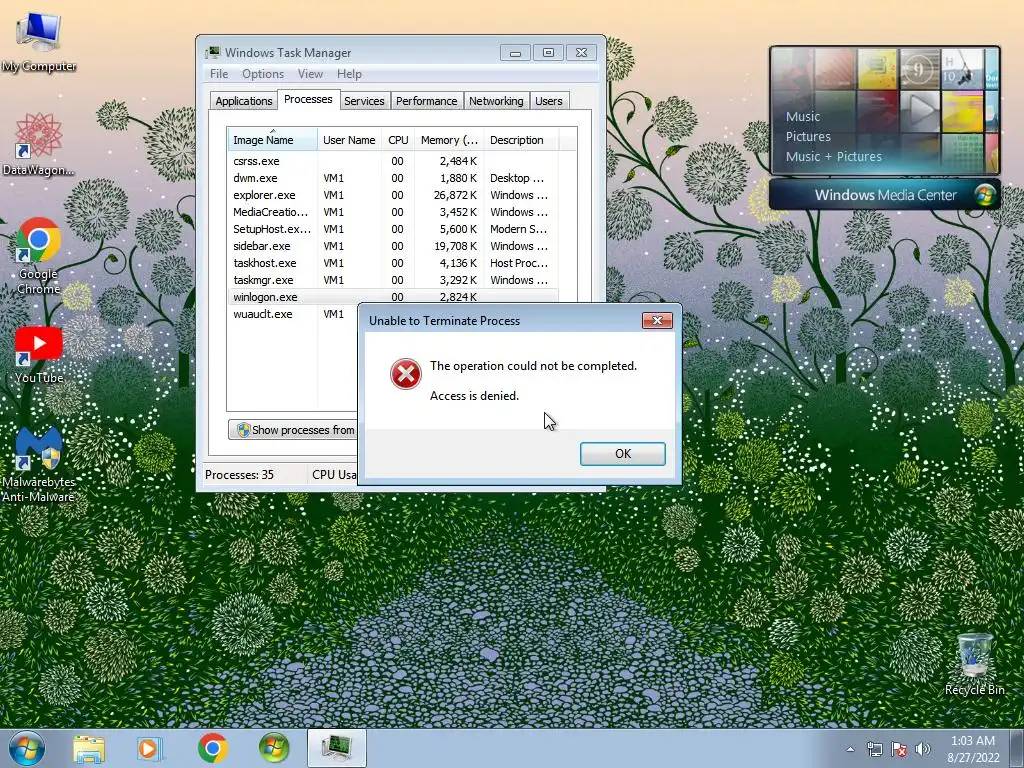Viewport: 1024px width, 768px height.
Task: Click the Task Manager title bar icon
Action: [212, 52]
